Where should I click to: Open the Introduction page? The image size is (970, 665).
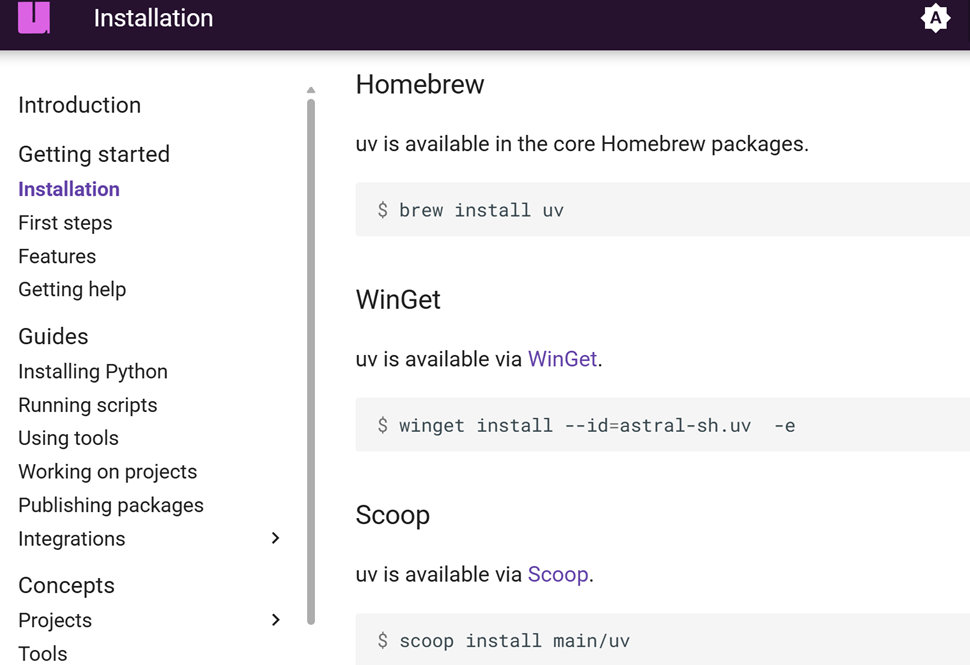click(79, 105)
